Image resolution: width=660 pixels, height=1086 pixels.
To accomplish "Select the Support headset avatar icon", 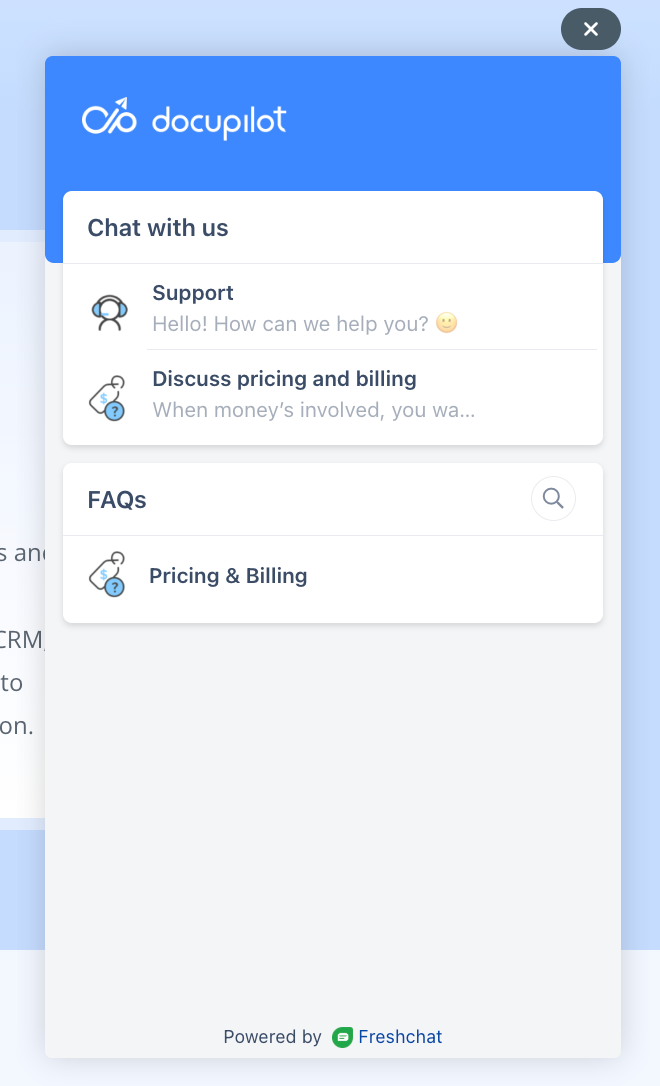I will 110,309.
